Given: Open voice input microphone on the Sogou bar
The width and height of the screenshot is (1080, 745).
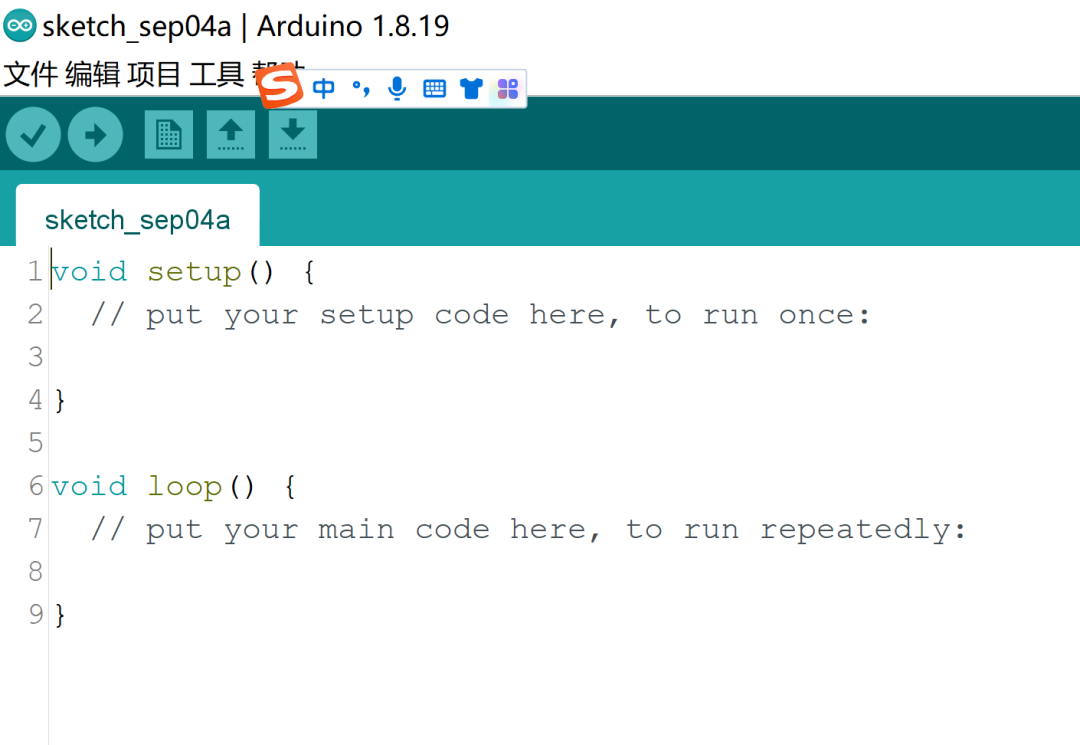Looking at the screenshot, I should 397,88.
